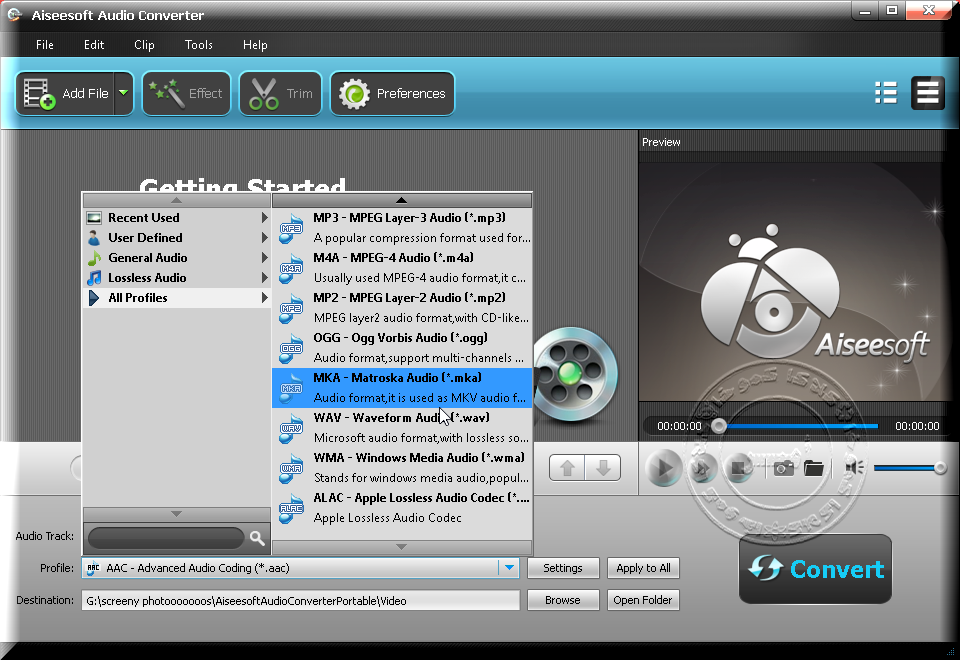Move item up with up arrow button
Screen dimensions: 960x660
click(x=567, y=468)
